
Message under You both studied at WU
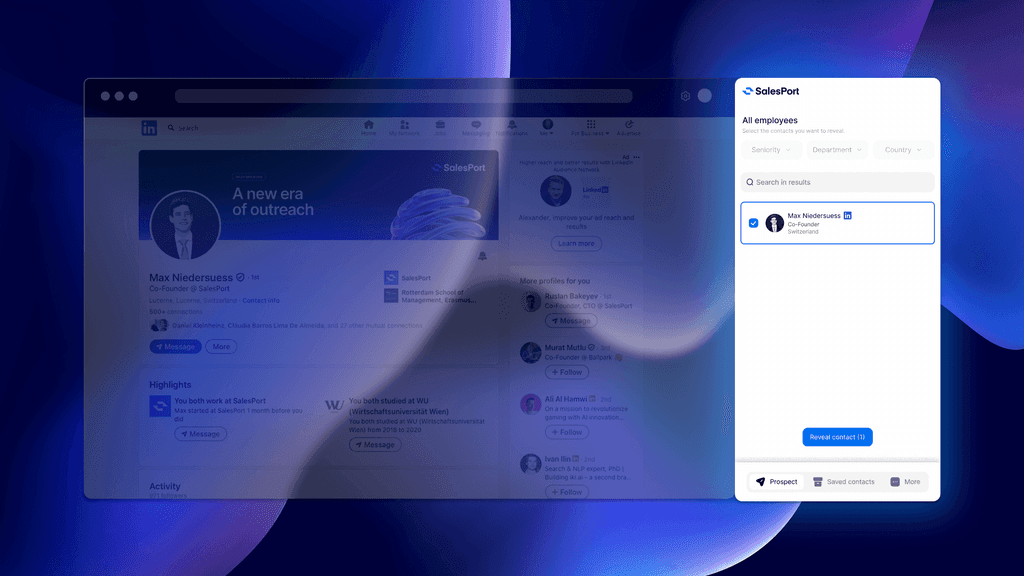[375, 445]
